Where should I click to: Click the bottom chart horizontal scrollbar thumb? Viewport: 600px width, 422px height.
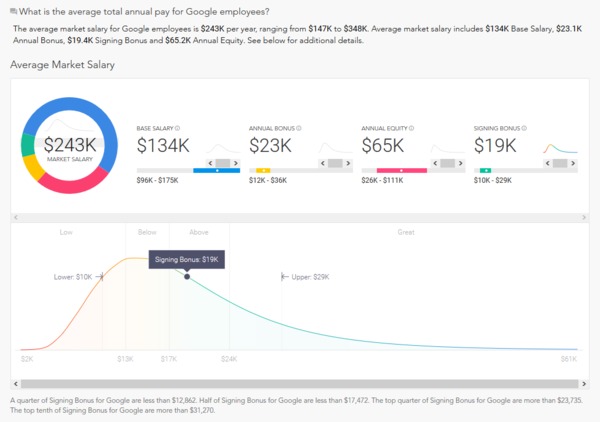(x=300, y=384)
